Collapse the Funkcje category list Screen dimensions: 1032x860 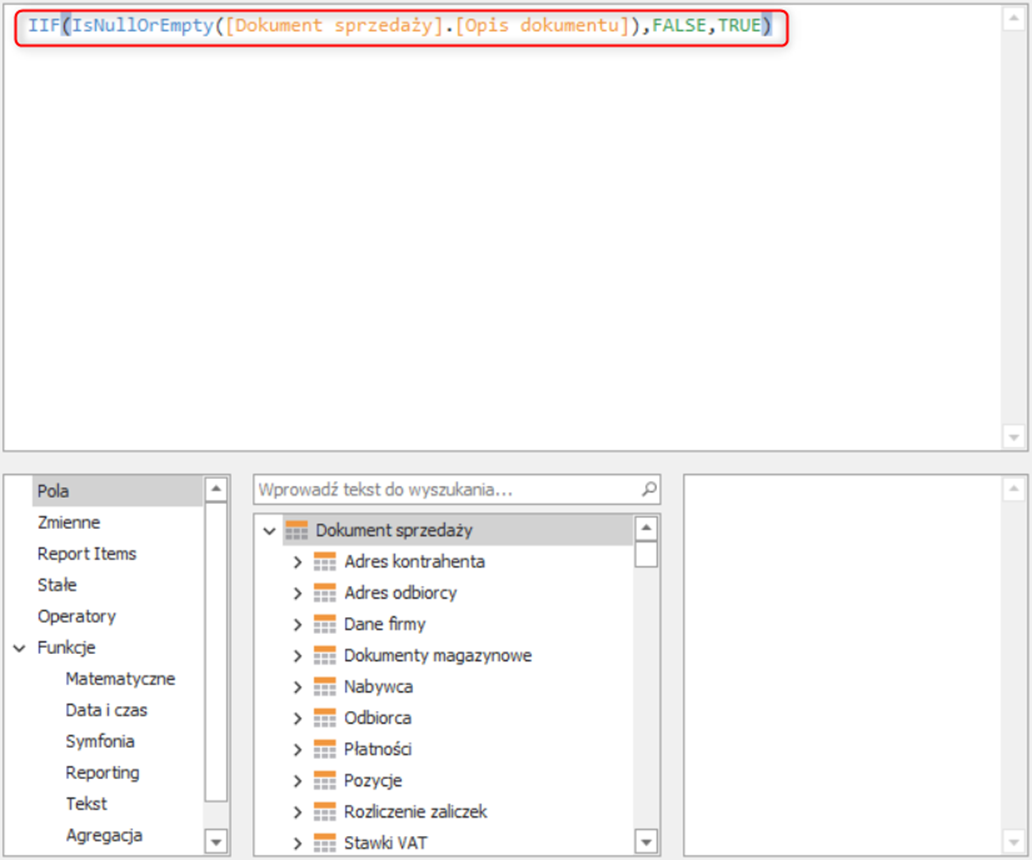click(20, 648)
